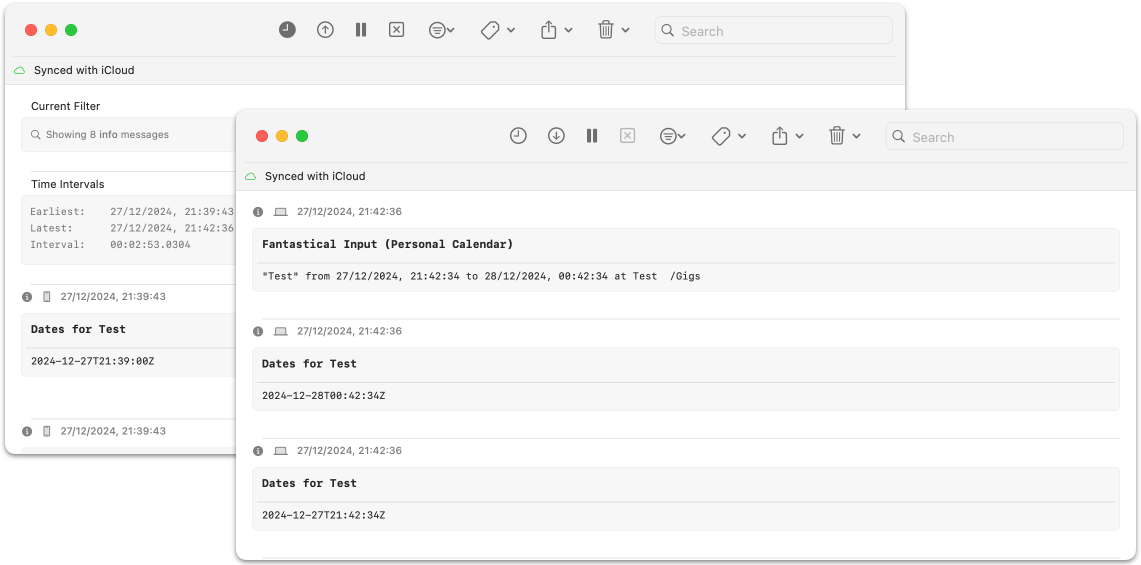Click the timestamp above Fantastical Input entry

point(349,212)
